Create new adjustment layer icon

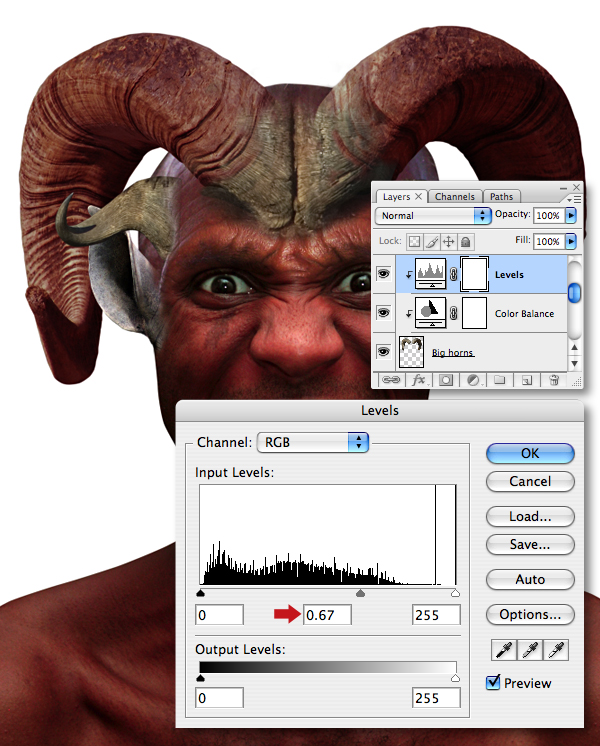click(473, 380)
